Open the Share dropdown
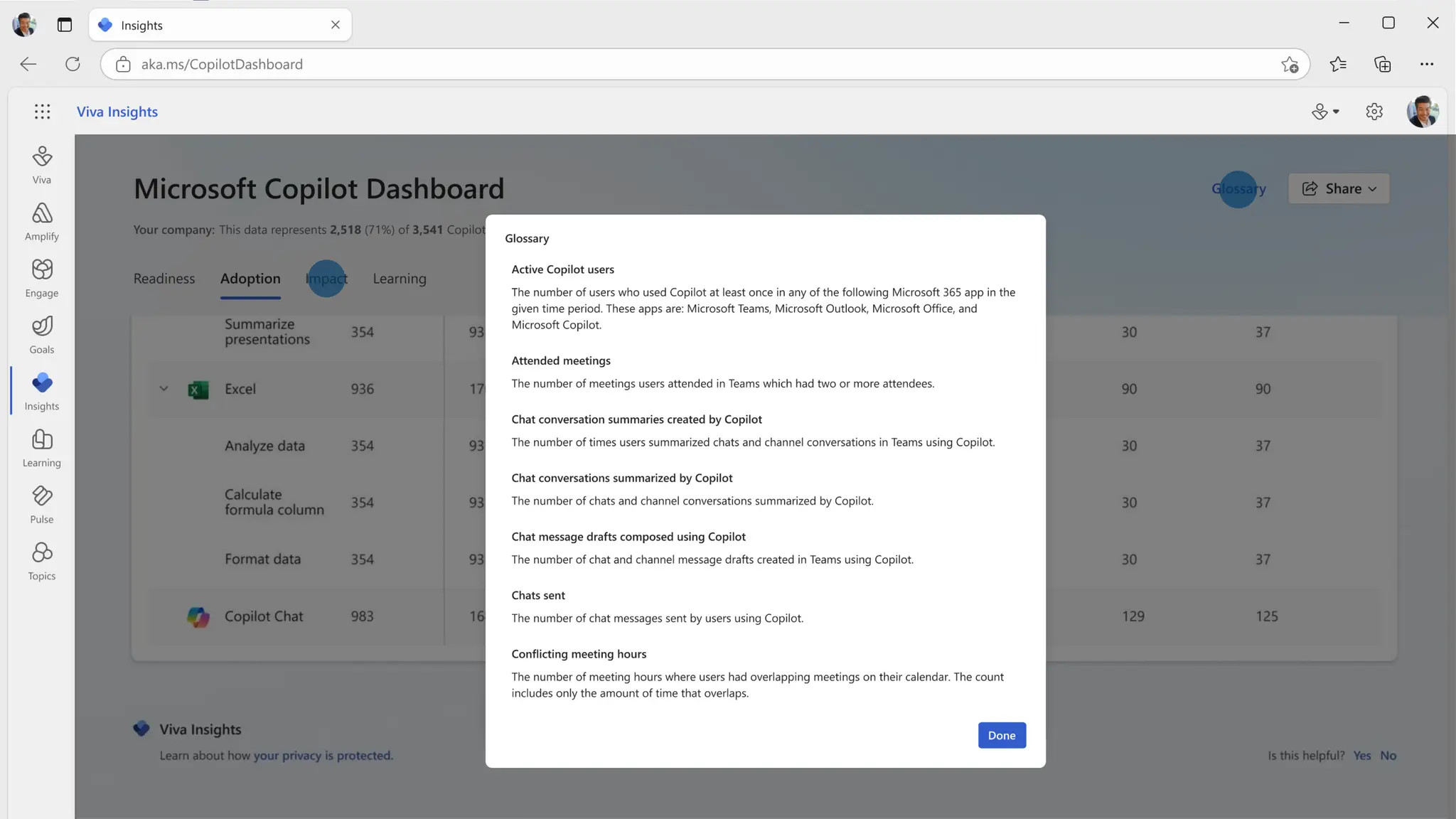The width and height of the screenshot is (1456, 819). pyautogui.click(x=1339, y=188)
